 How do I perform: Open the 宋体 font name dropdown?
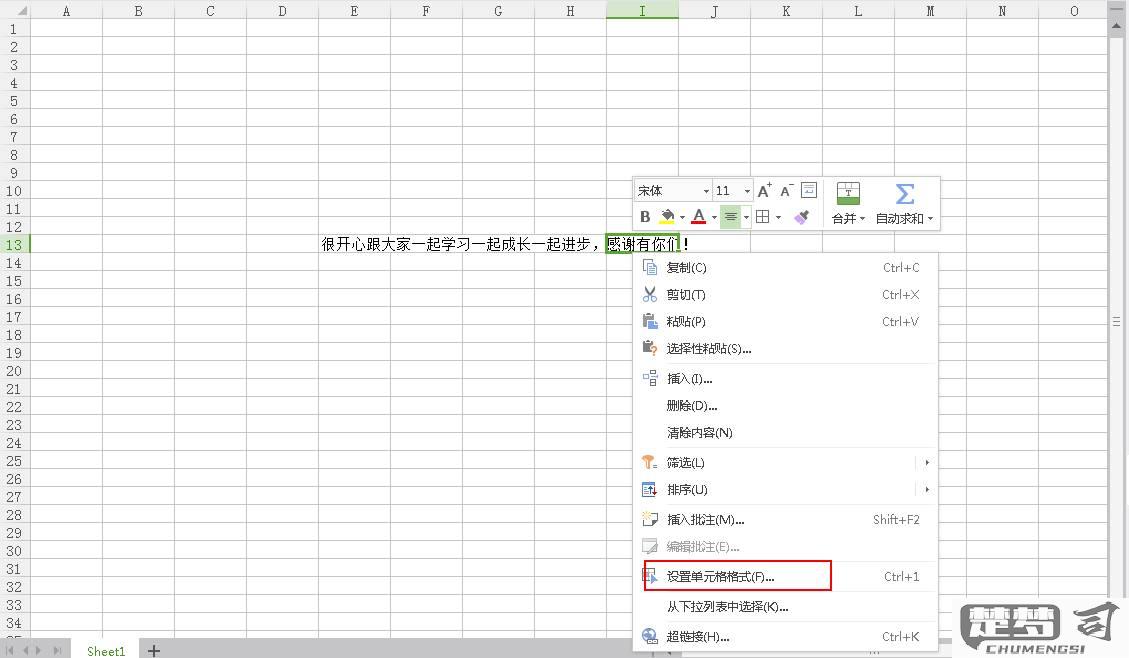pyautogui.click(x=706, y=191)
